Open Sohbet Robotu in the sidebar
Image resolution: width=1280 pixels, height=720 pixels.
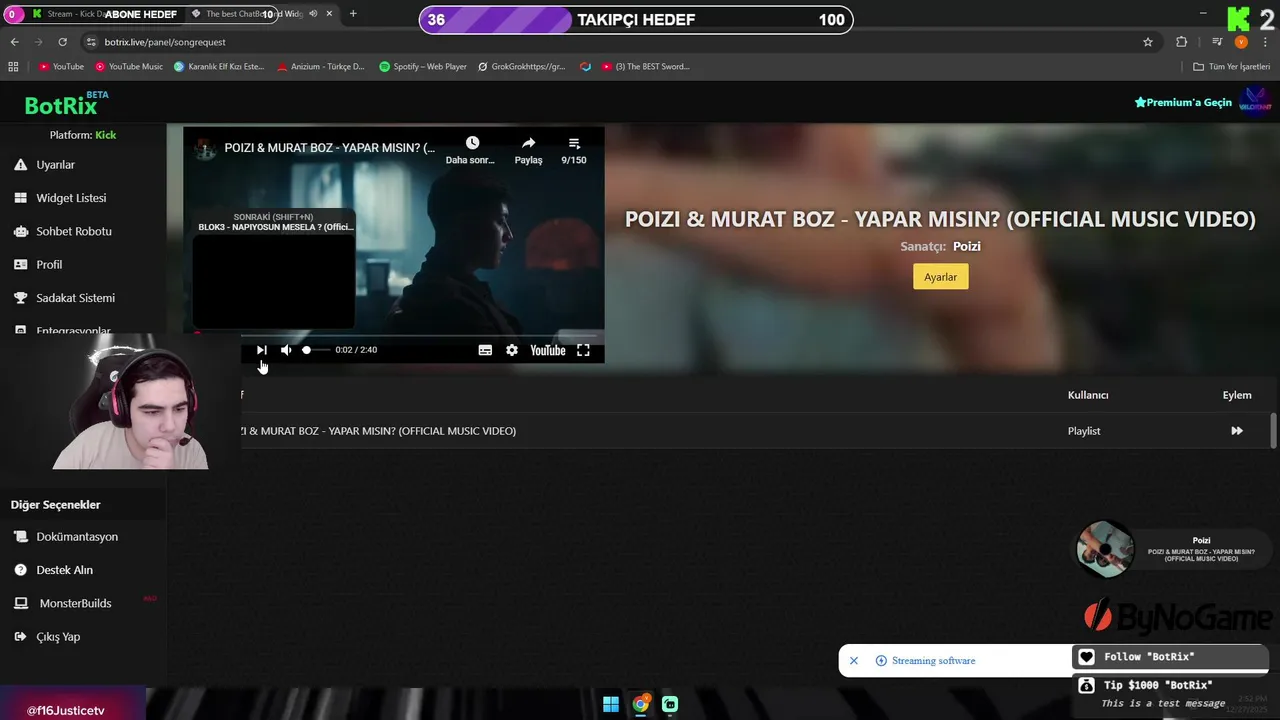coord(74,231)
